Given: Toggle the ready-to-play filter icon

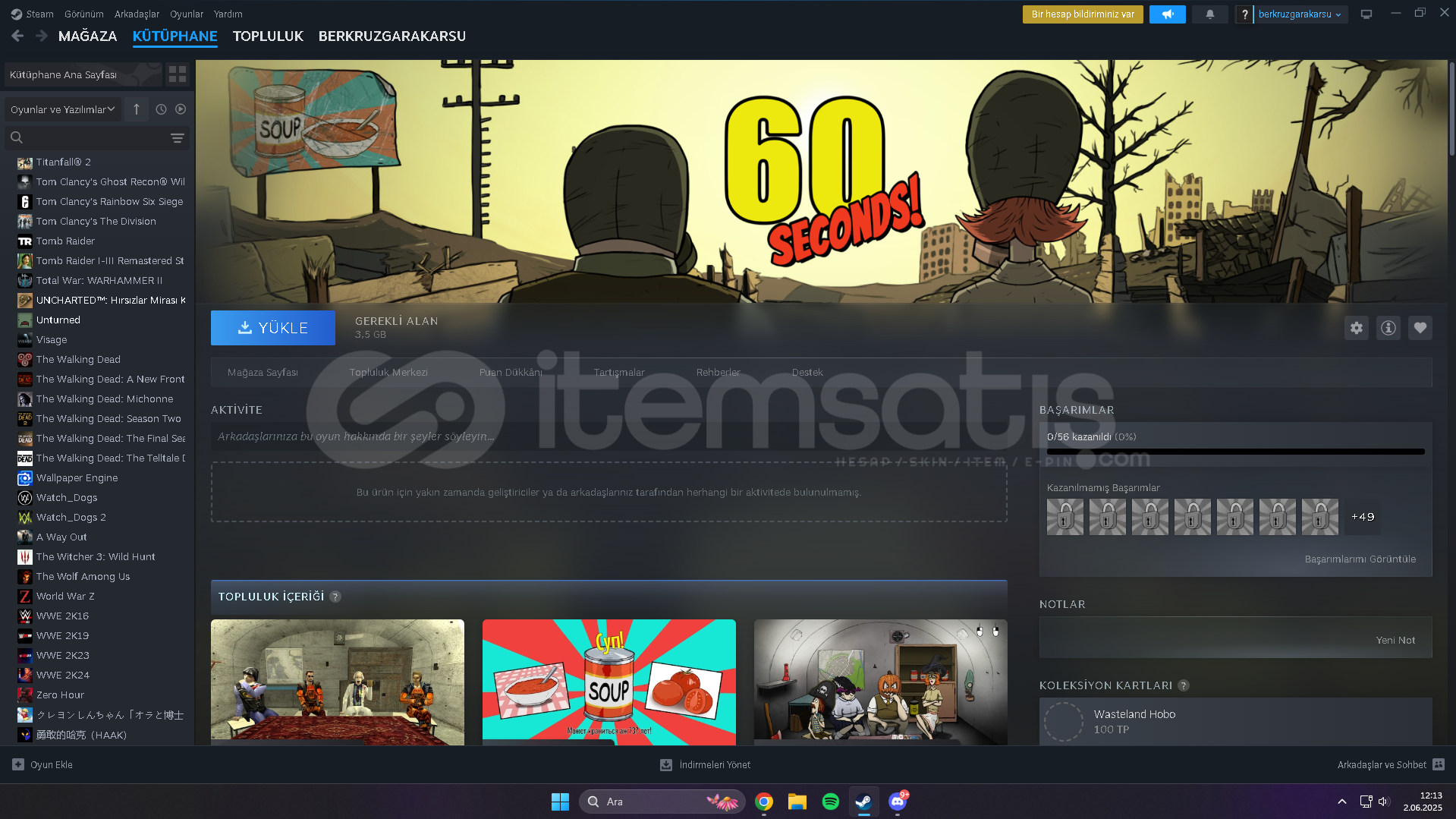Looking at the screenshot, I should [x=181, y=109].
